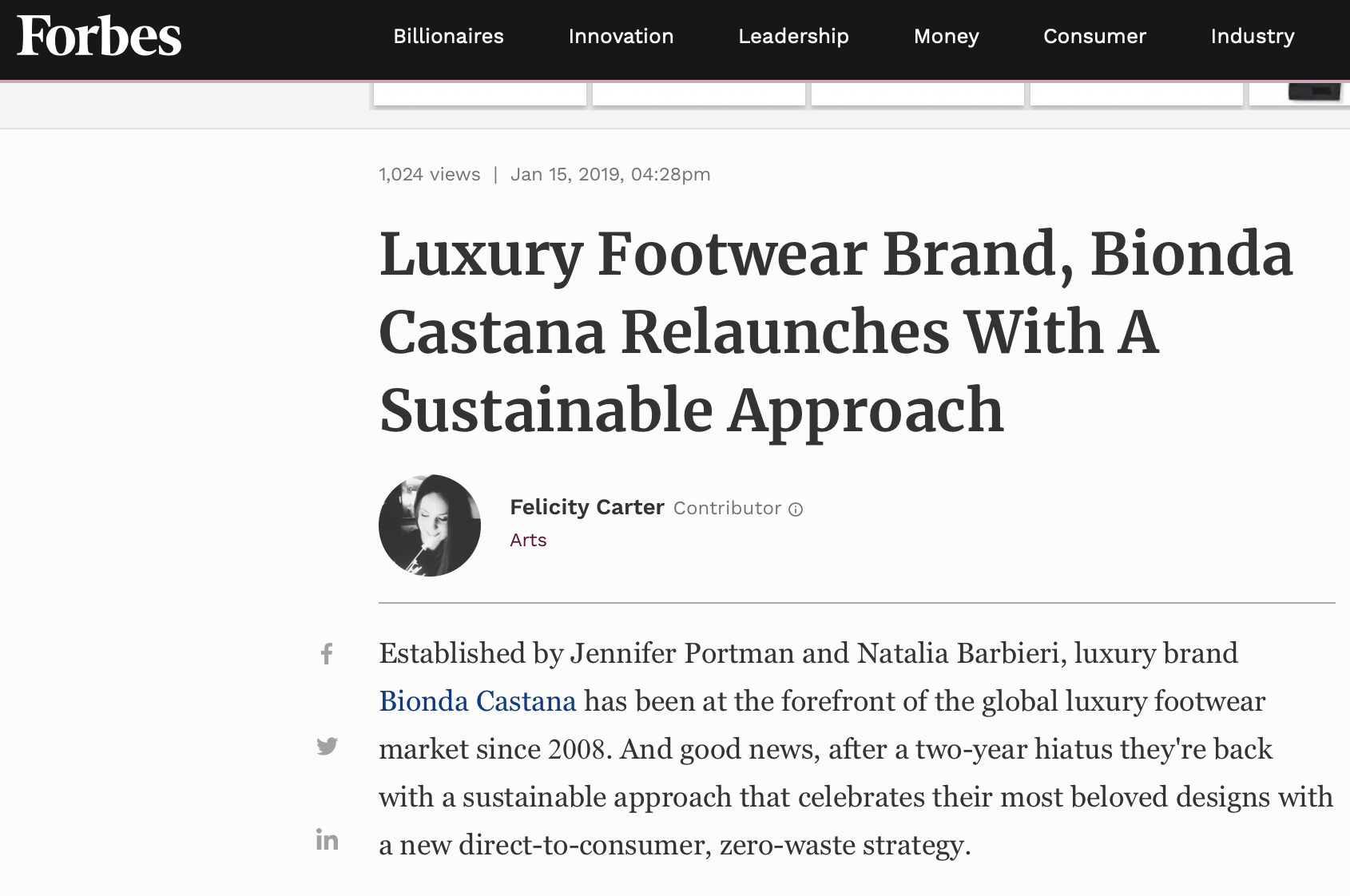Open the Arts category link
The height and width of the screenshot is (896, 1350).
(x=528, y=541)
